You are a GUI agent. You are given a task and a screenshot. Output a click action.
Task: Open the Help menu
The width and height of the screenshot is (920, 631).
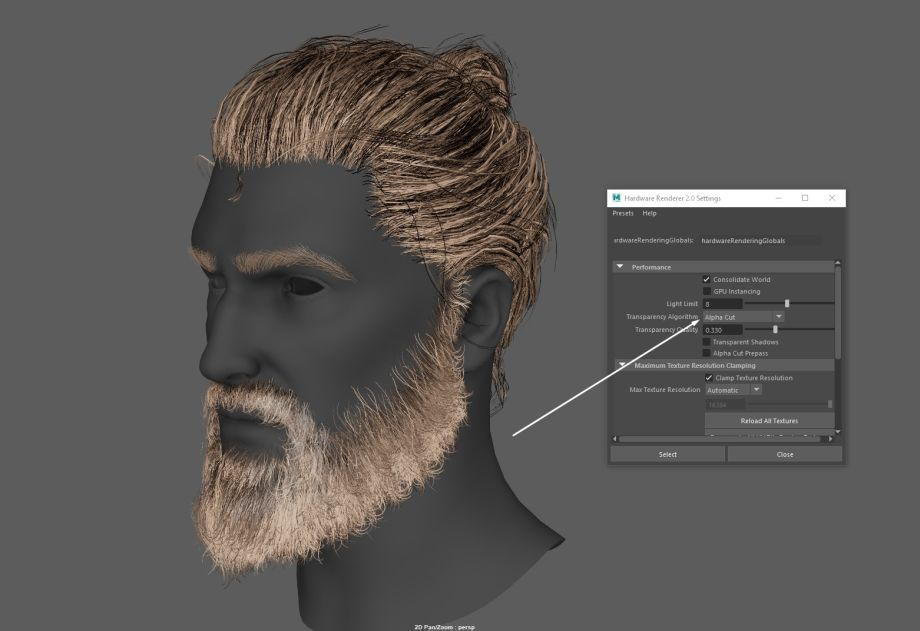(650, 213)
